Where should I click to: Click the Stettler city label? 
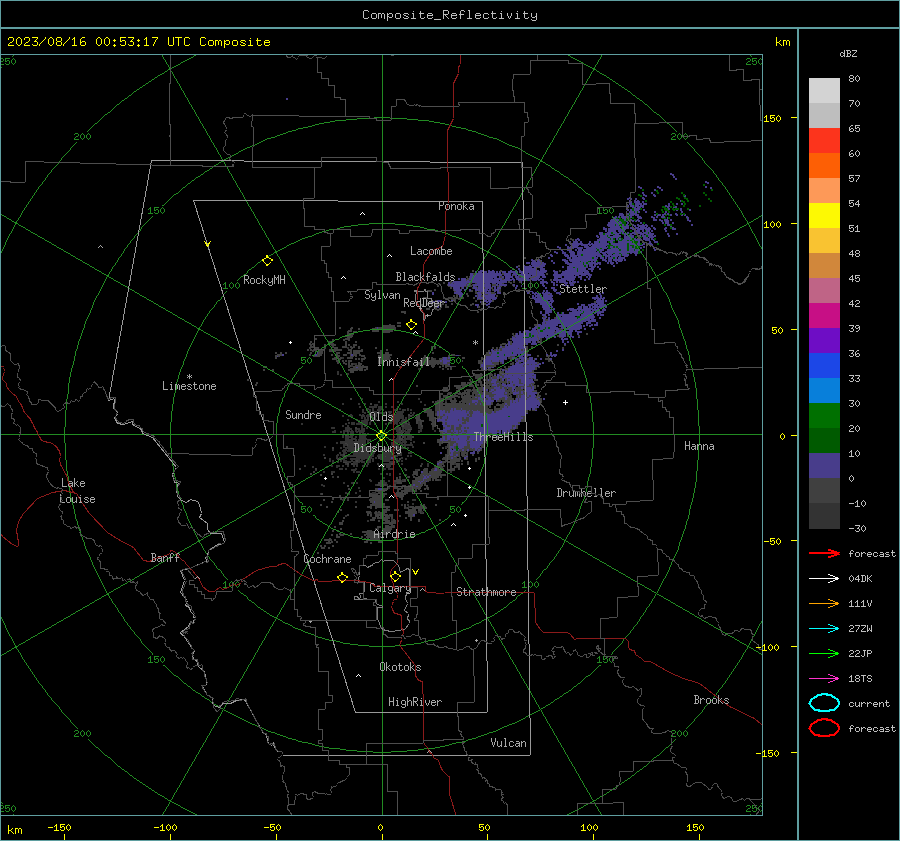tap(583, 289)
